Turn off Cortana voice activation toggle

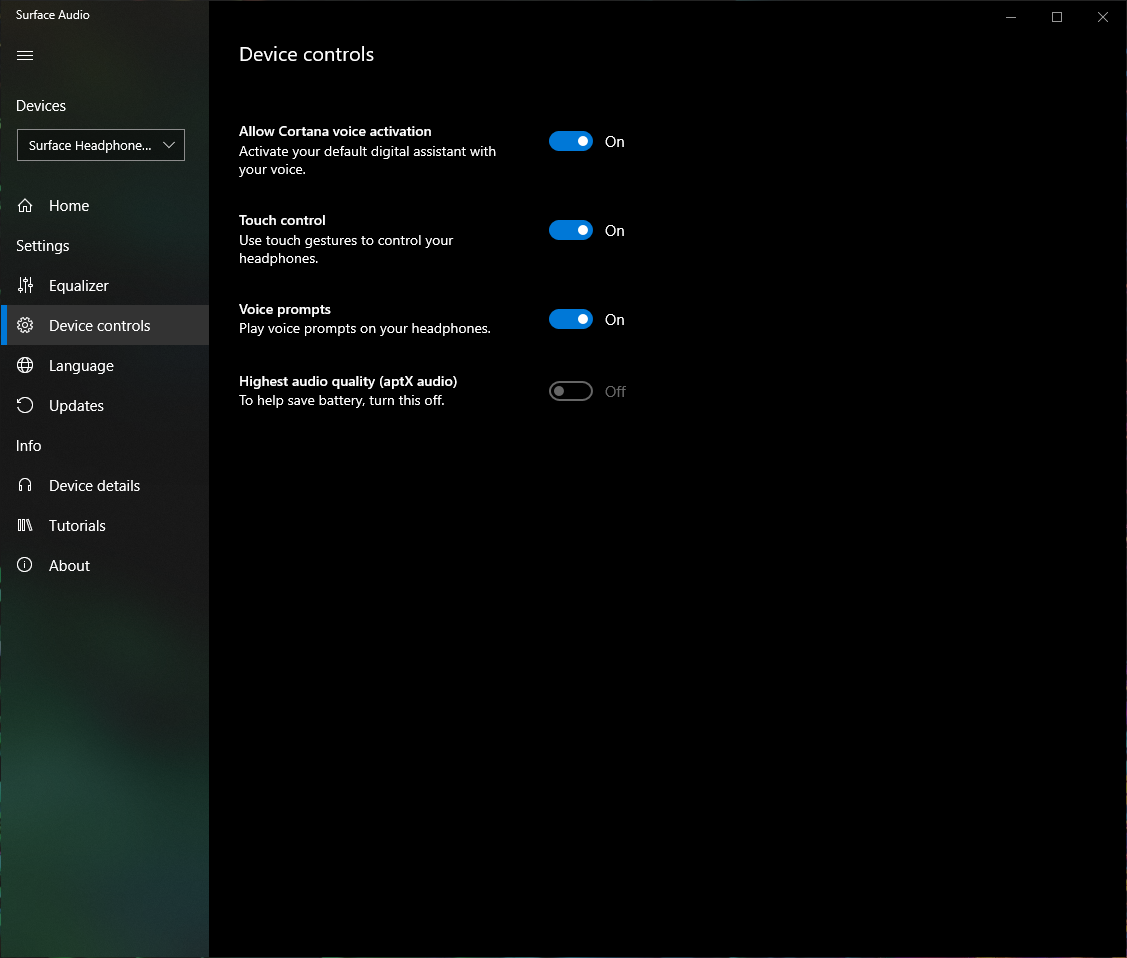[x=571, y=142]
